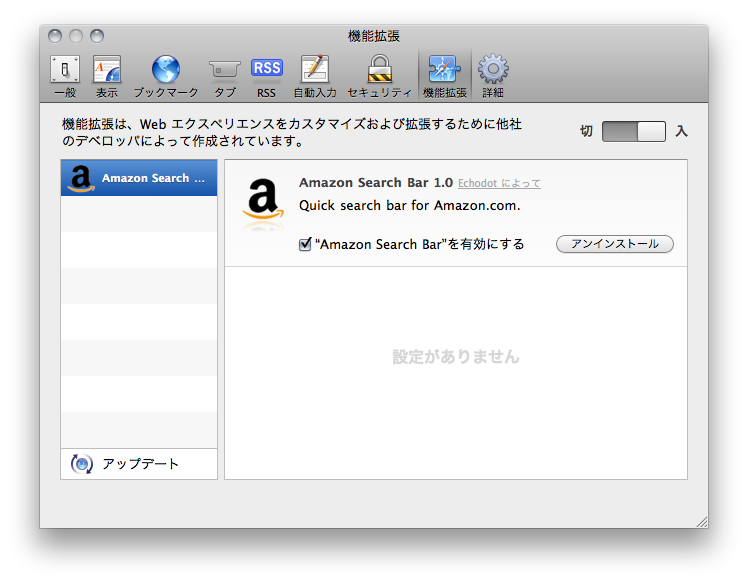Close the 機能拡張 preferences window
The width and height of the screenshot is (748, 583).
point(55,36)
